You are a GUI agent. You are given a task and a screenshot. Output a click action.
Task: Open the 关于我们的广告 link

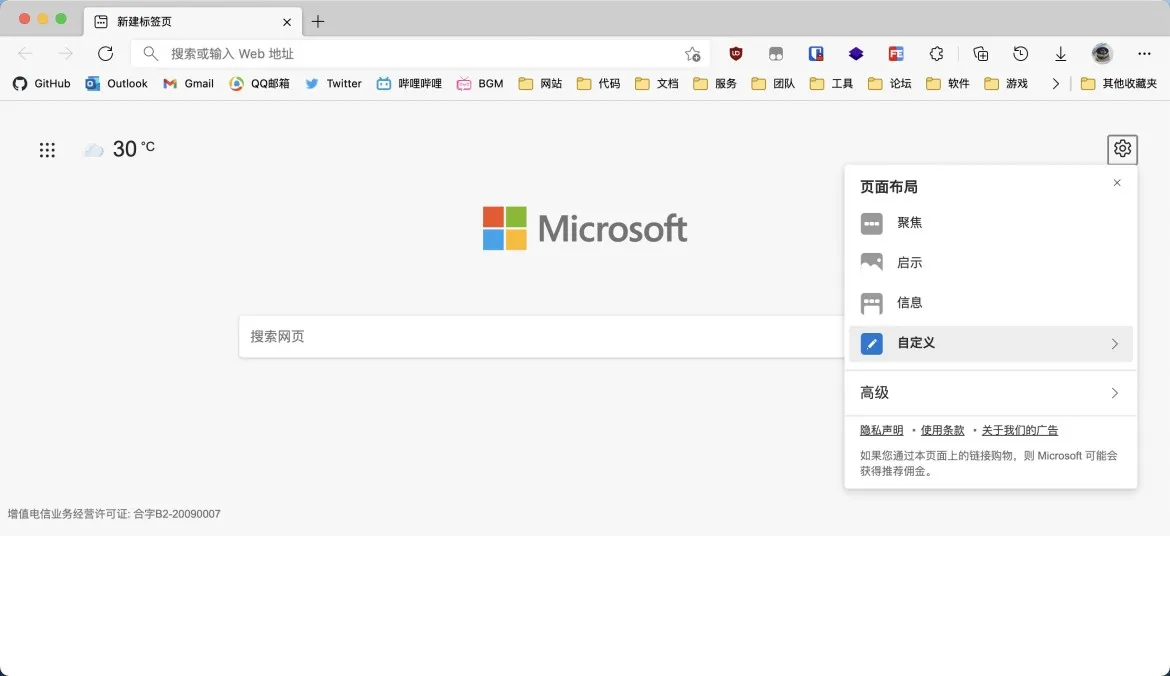(1019, 431)
